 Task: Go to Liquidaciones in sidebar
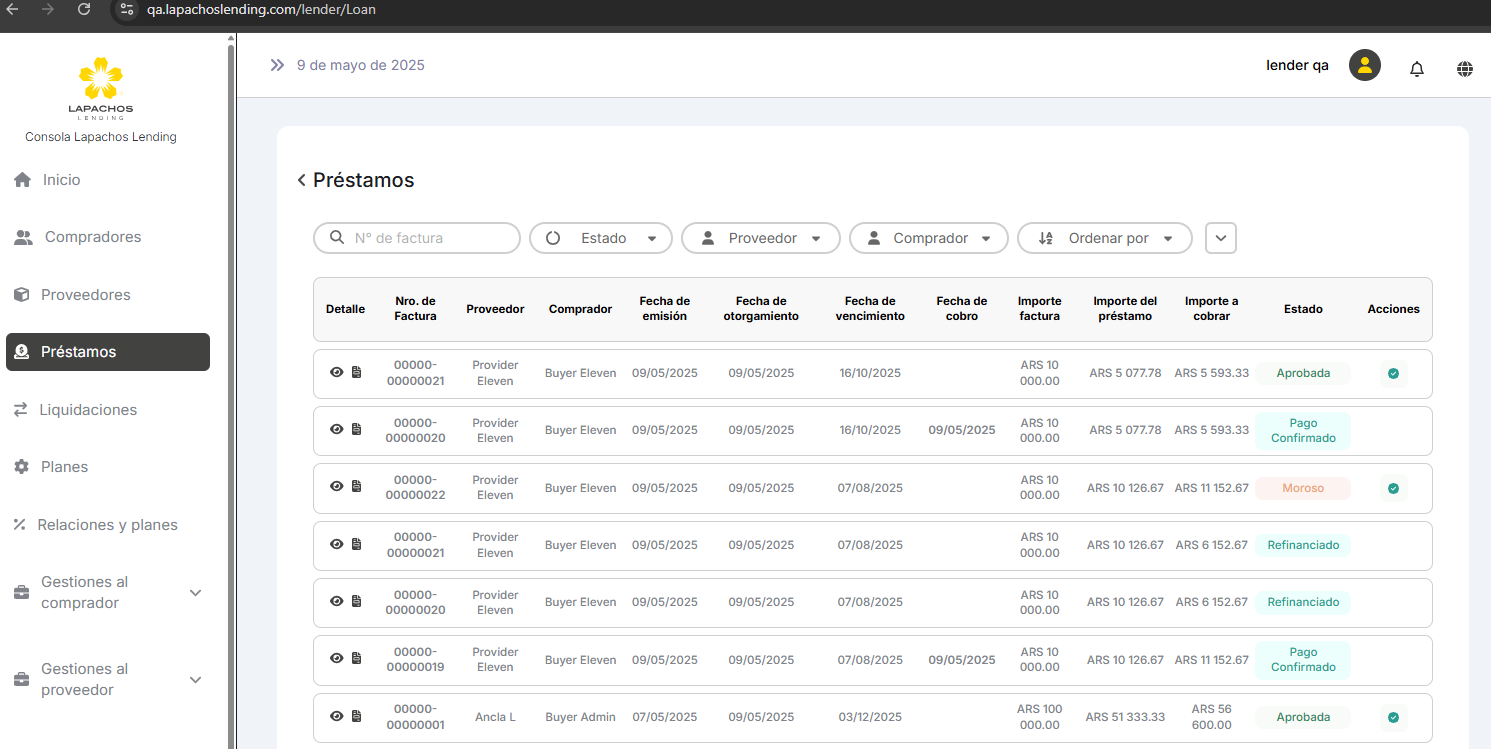pyautogui.click(x=88, y=410)
